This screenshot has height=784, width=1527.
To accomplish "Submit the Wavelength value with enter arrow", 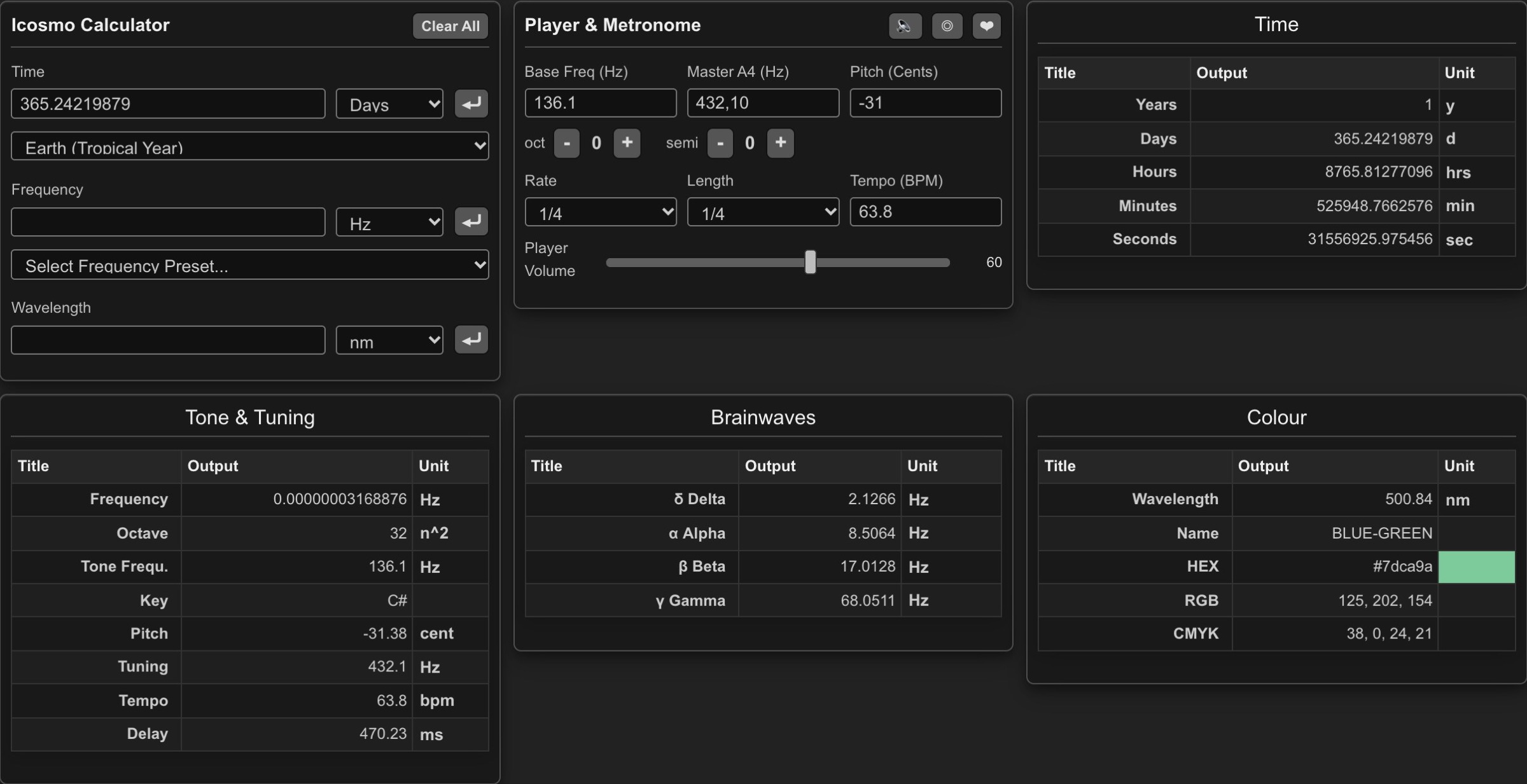I will (471, 340).
